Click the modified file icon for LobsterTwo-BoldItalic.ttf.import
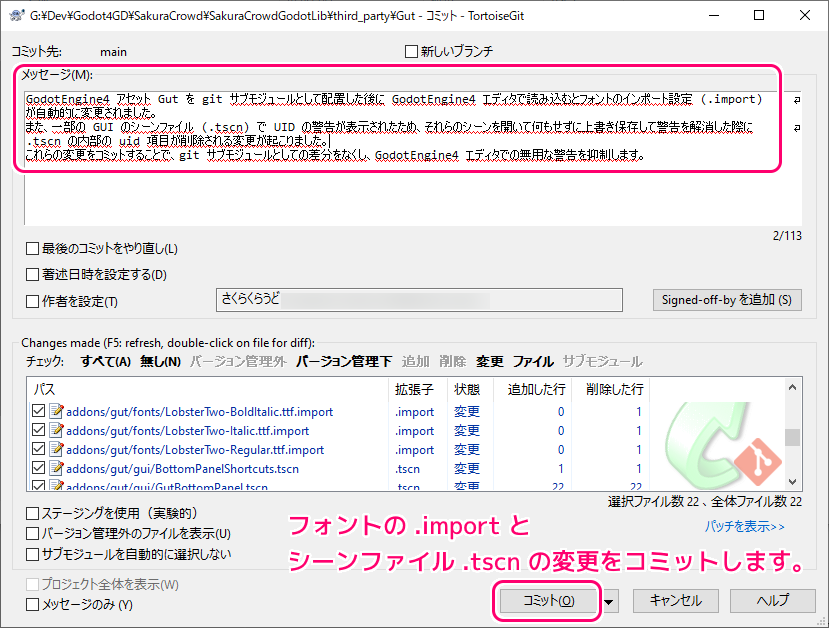 (56, 411)
